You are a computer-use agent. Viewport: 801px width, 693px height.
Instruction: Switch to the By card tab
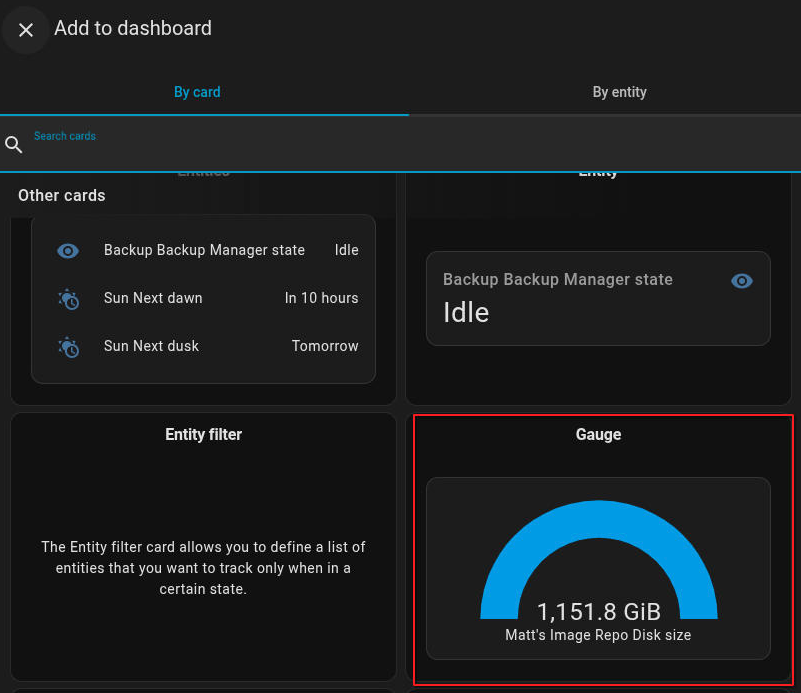[x=197, y=92]
